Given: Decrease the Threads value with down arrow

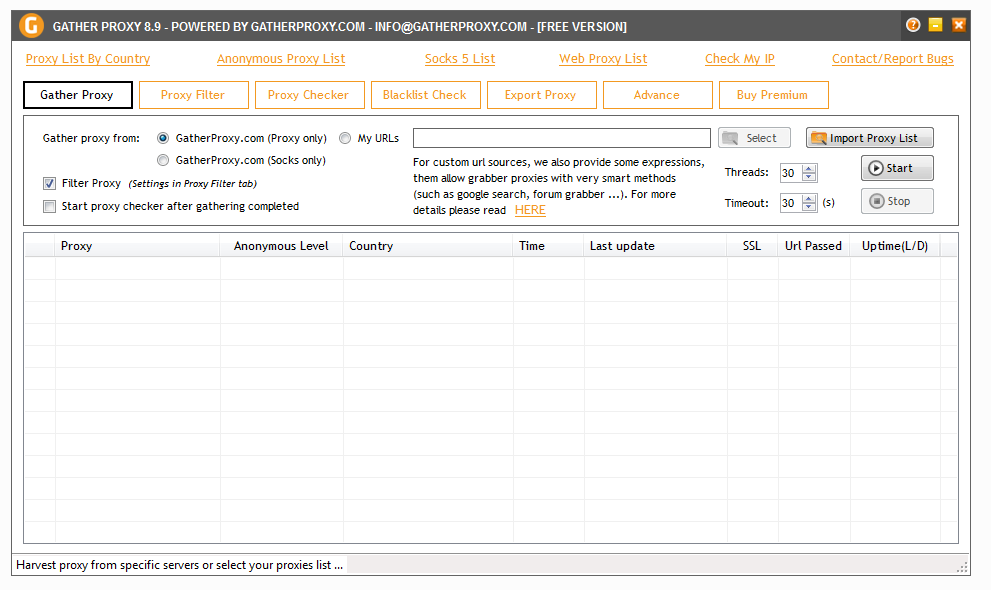Looking at the screenshot, I should tap(809, 177).
